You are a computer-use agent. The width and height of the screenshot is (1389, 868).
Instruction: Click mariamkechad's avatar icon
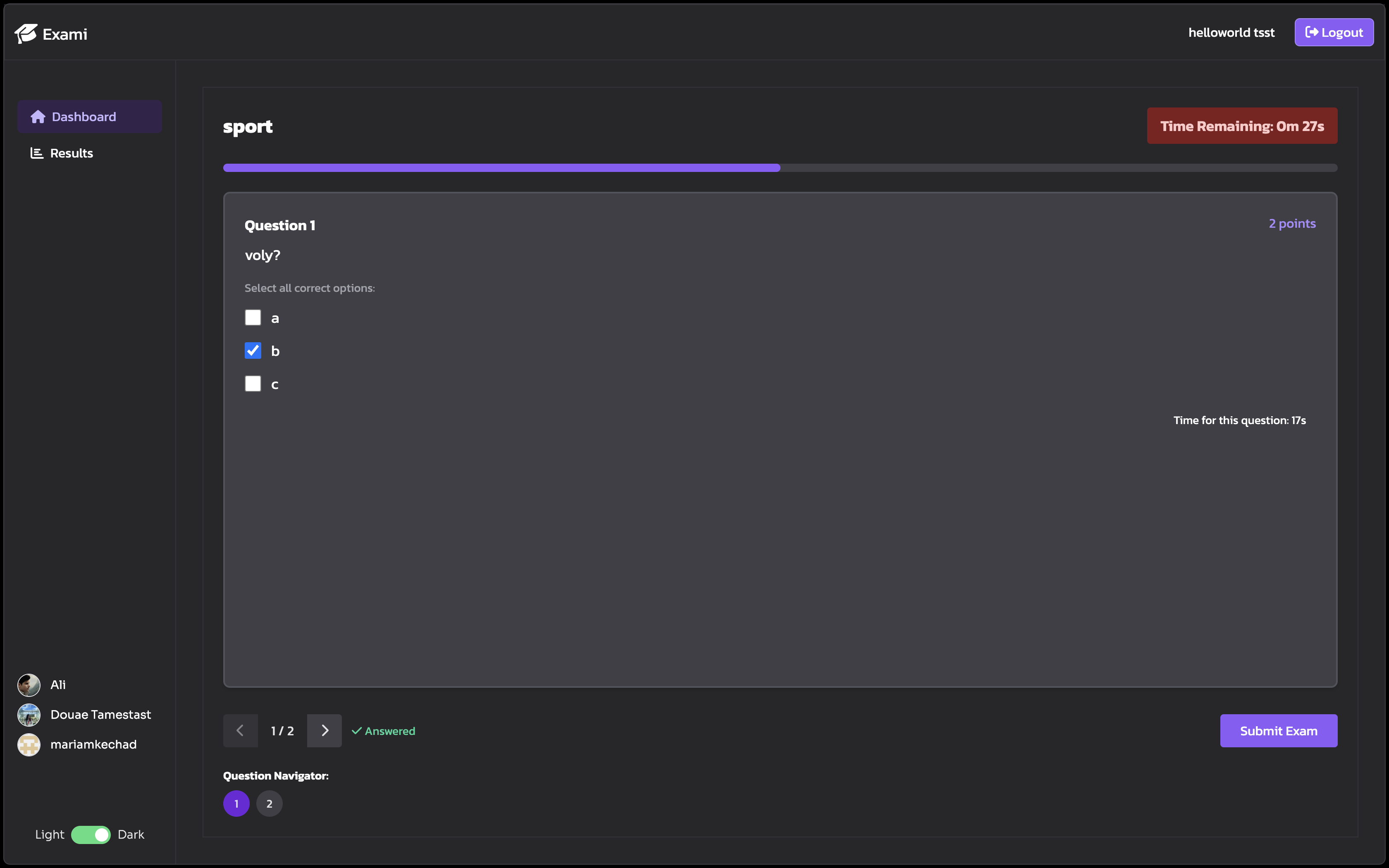point(29,744)
